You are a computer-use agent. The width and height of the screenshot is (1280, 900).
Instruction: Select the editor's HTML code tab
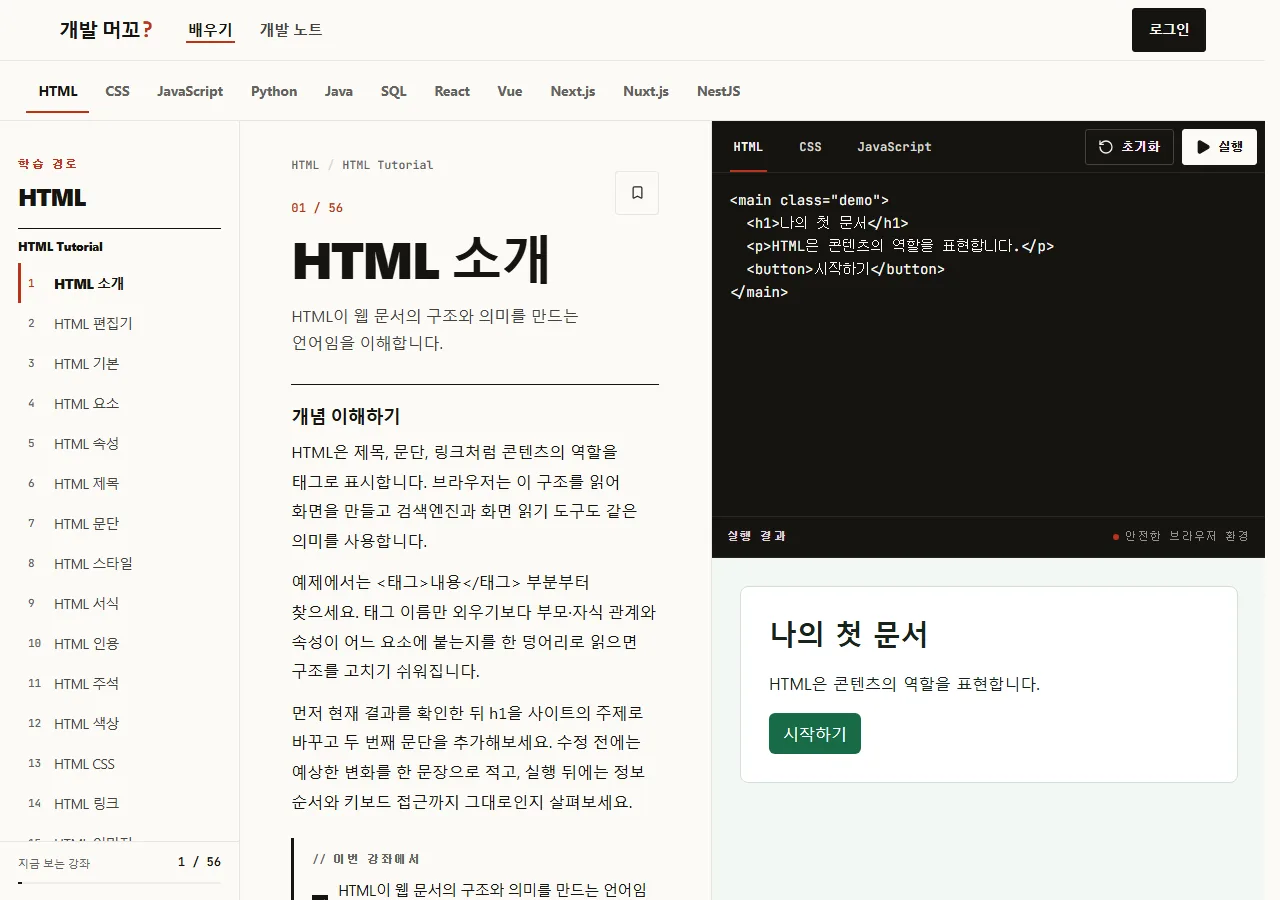point(748,147)
